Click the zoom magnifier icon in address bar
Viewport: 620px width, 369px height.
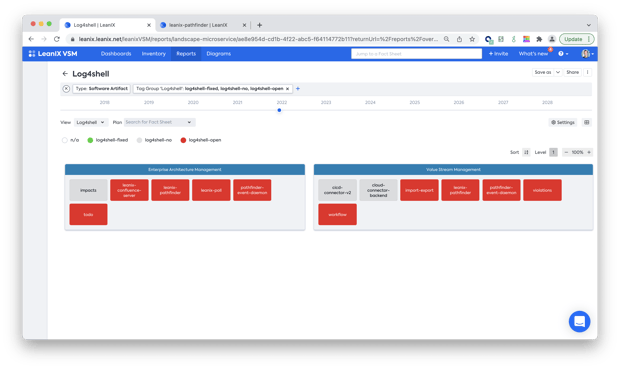(446, 39)
